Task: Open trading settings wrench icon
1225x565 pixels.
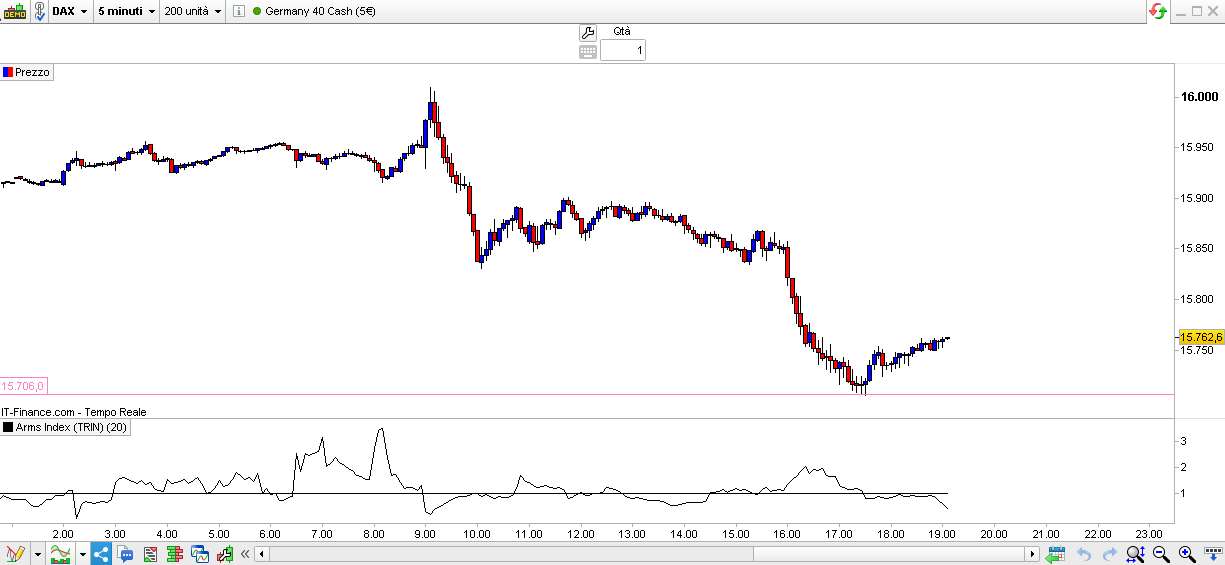Action: pyautogui.click(x=588, y=32)
